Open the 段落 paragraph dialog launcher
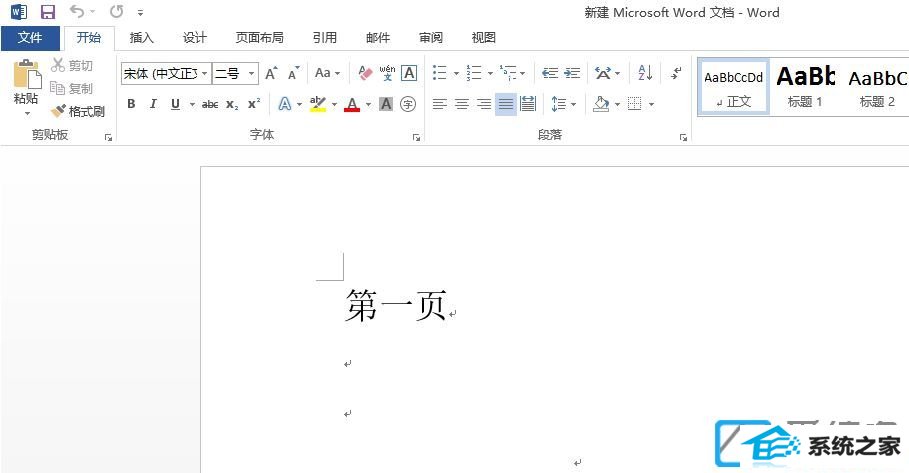 [x=683, y=137]
